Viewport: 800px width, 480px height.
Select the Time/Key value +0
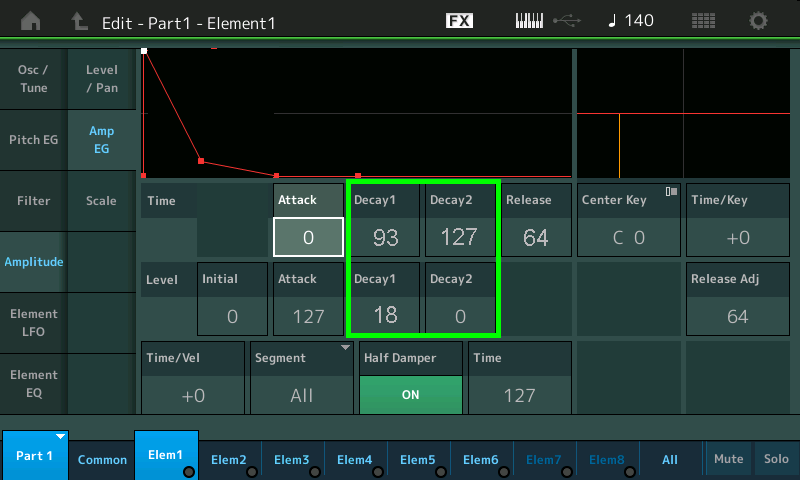point(738,237)
